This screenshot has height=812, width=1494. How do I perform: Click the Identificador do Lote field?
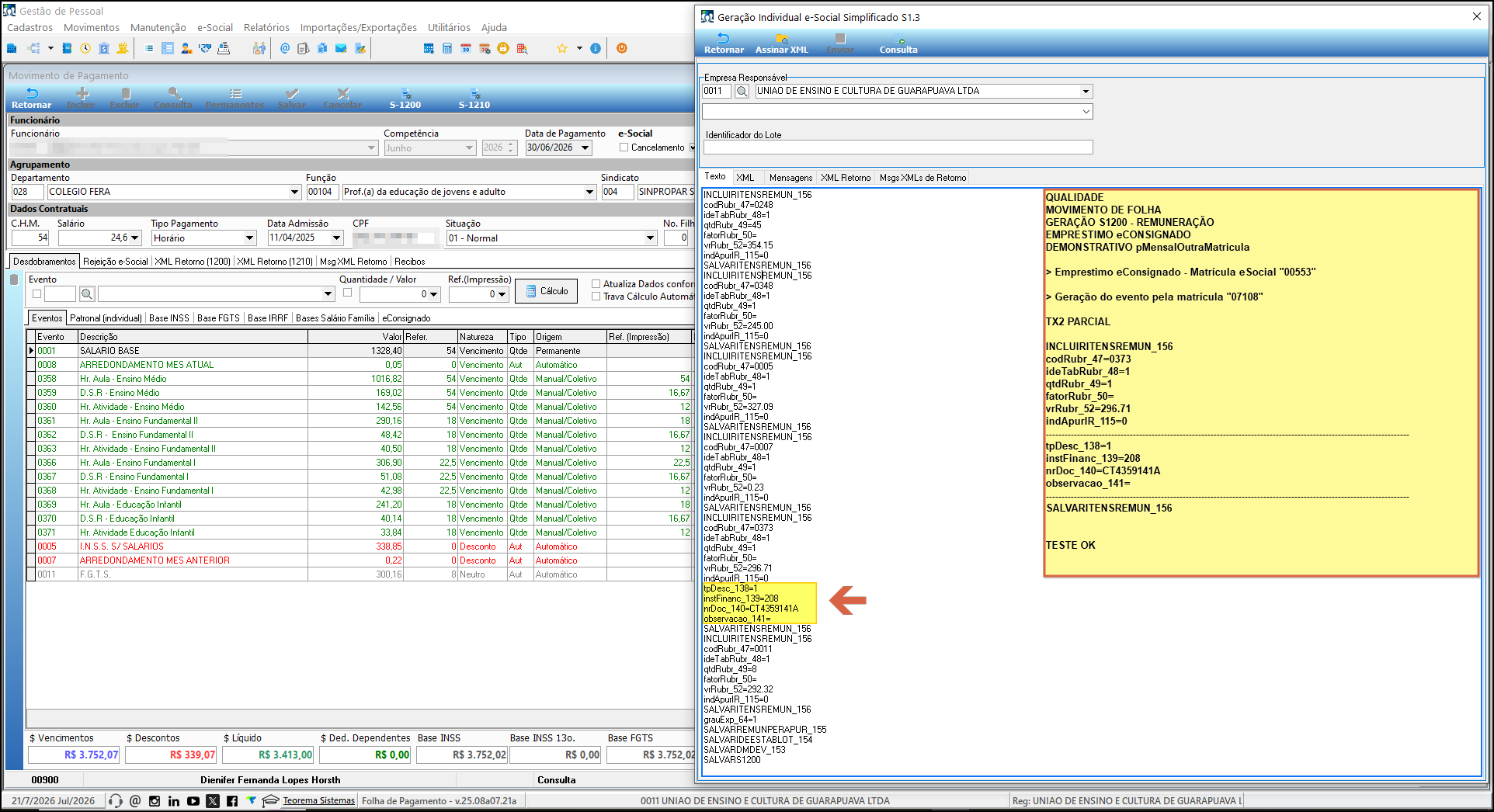(x=898, y=147)
